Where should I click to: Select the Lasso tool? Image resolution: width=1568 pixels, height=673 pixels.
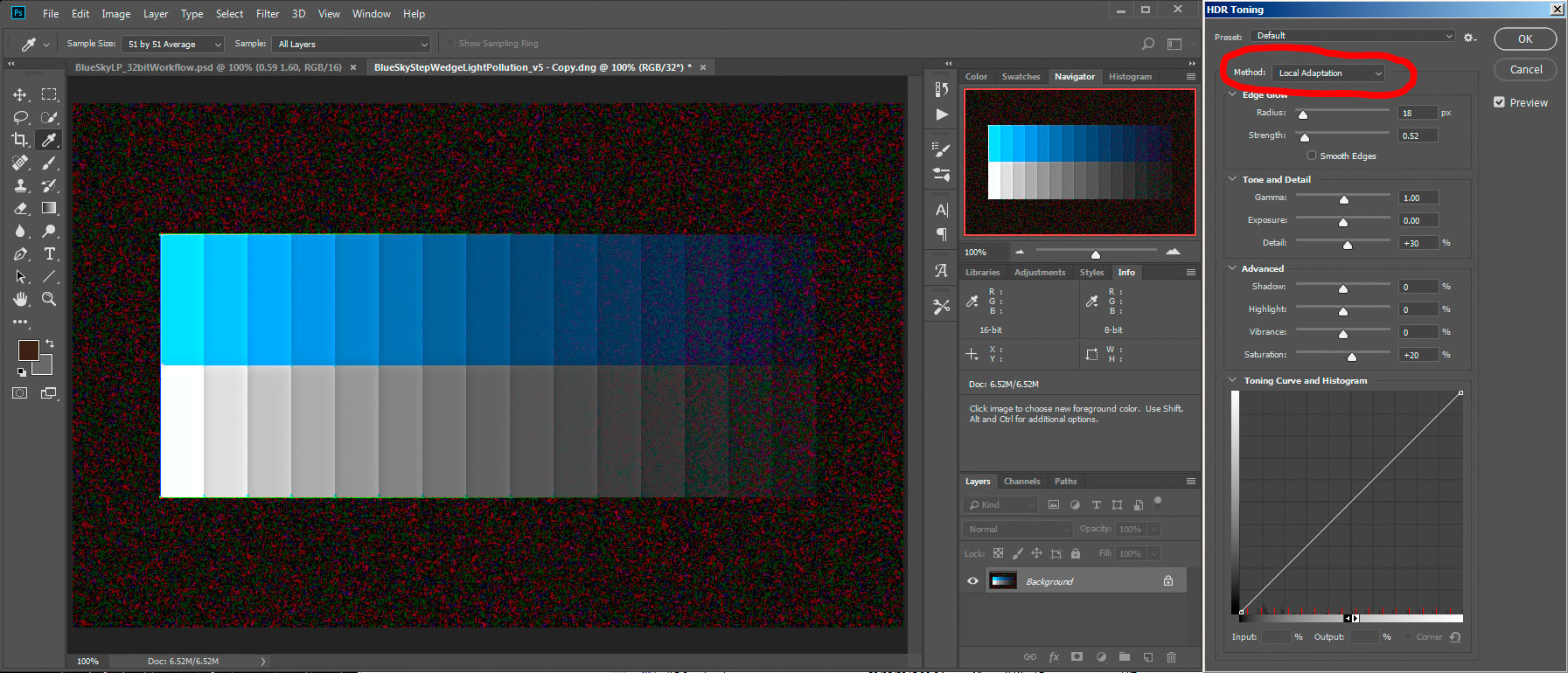tap(19, 117)
